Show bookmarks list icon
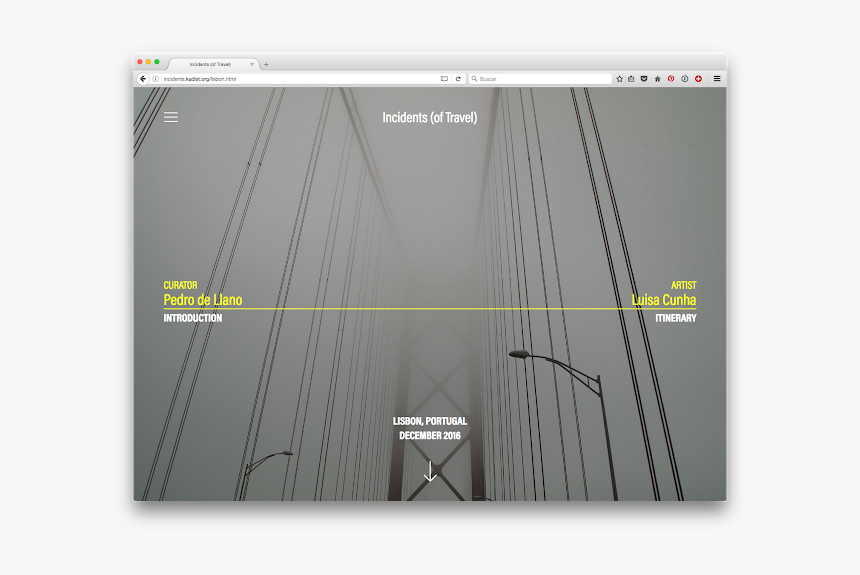Image resolution: width=860 pixels, height=575 pixels. coord(631,79)
